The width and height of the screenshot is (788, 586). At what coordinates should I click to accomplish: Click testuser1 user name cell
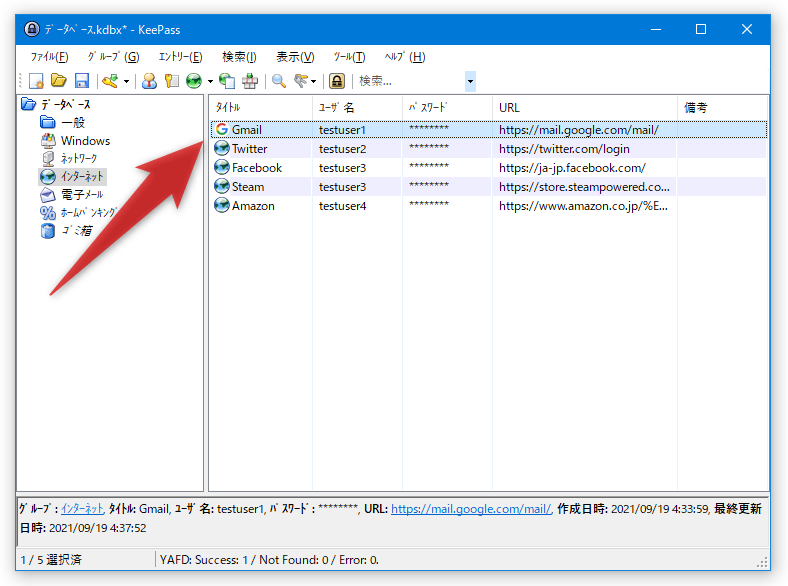342,130
